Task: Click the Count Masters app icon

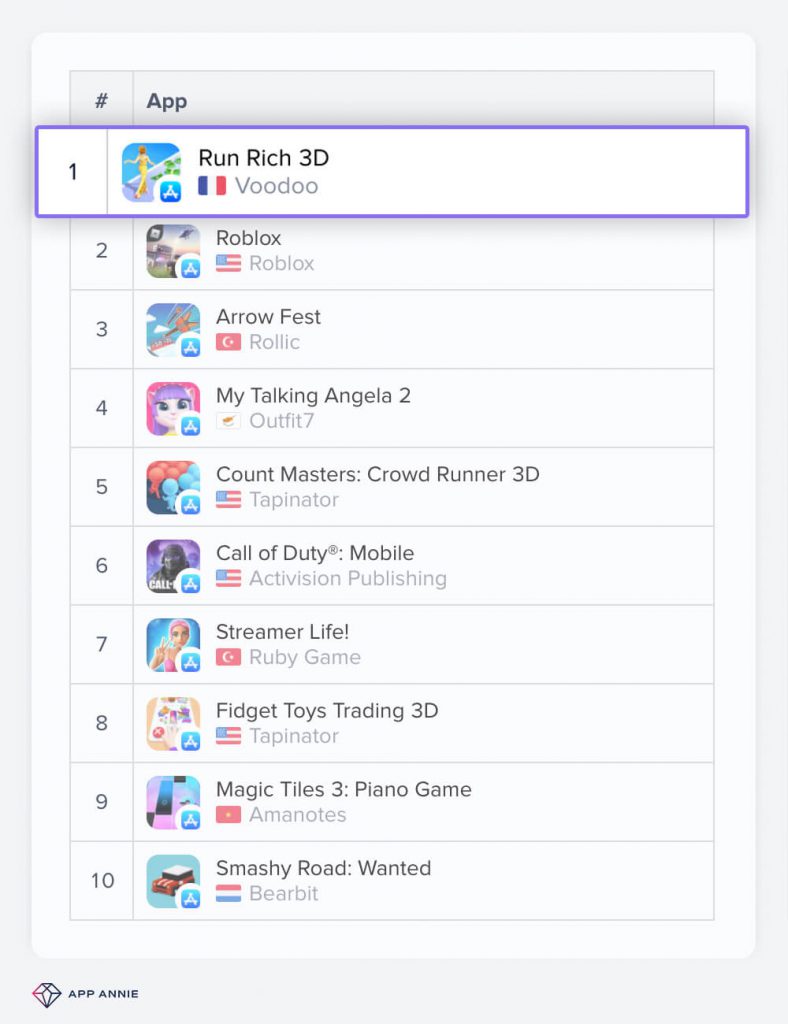Action: click(x=172, y=487)
